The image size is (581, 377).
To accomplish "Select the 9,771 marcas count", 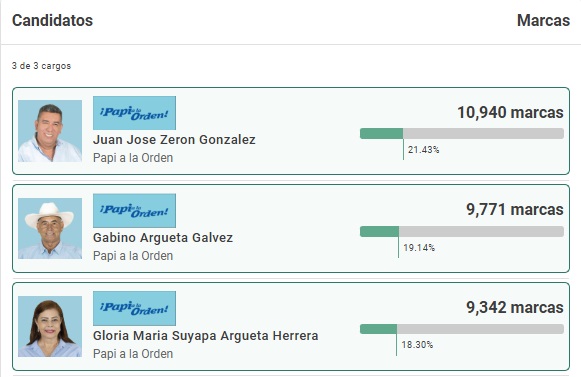I will point(515,210).
